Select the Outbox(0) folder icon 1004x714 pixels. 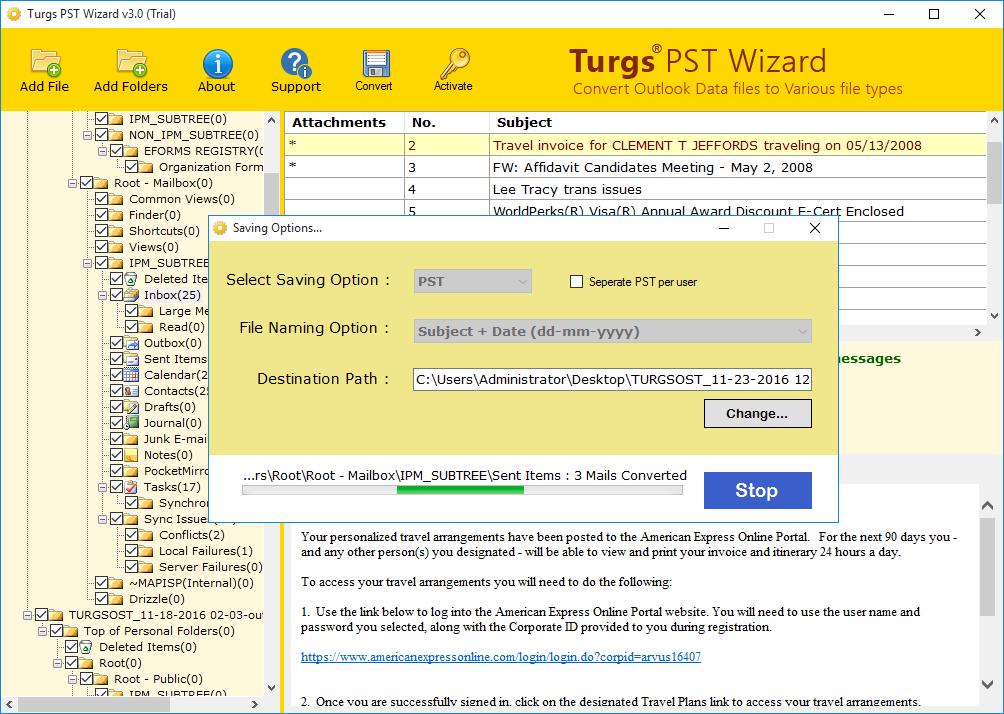[x=131, y=343]
